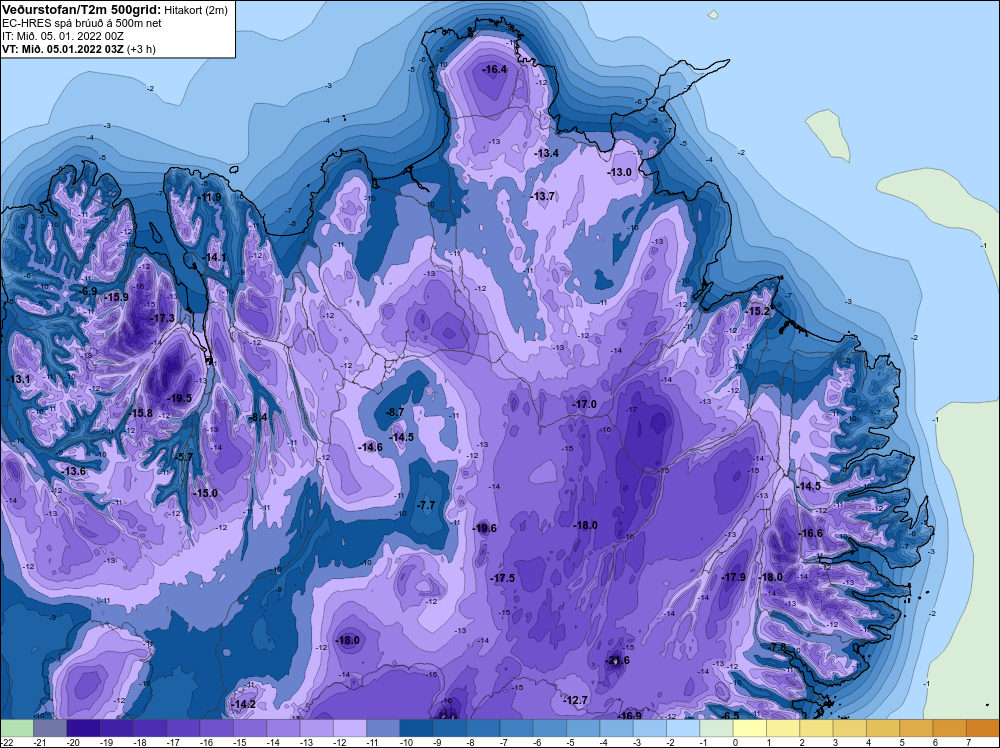1000x748 pixels.
Task: Select the -5.7 map value
Action: [x=183, y=457]
